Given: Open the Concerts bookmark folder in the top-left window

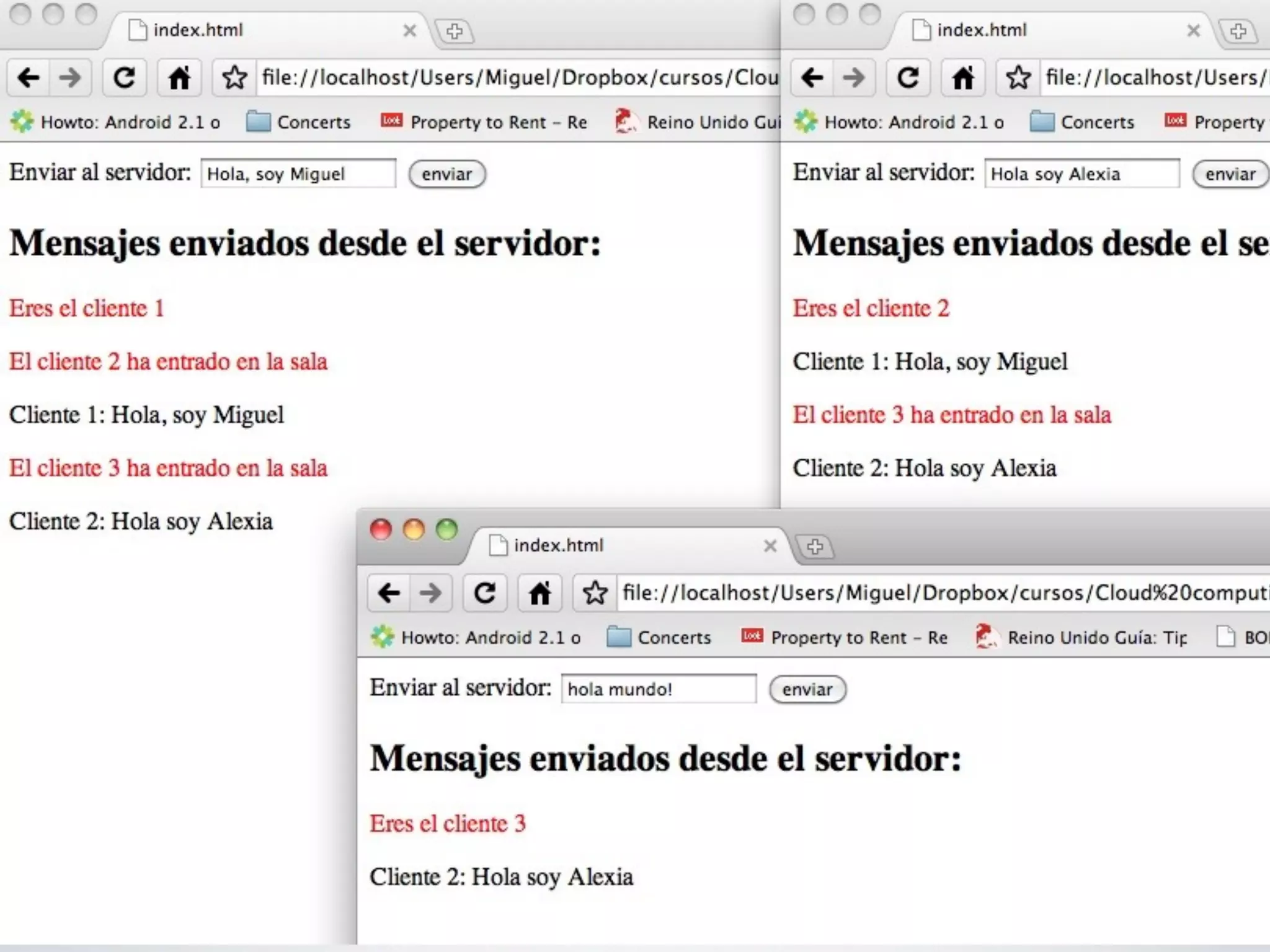Looking at the screenshot, I should tap(299, 122).
